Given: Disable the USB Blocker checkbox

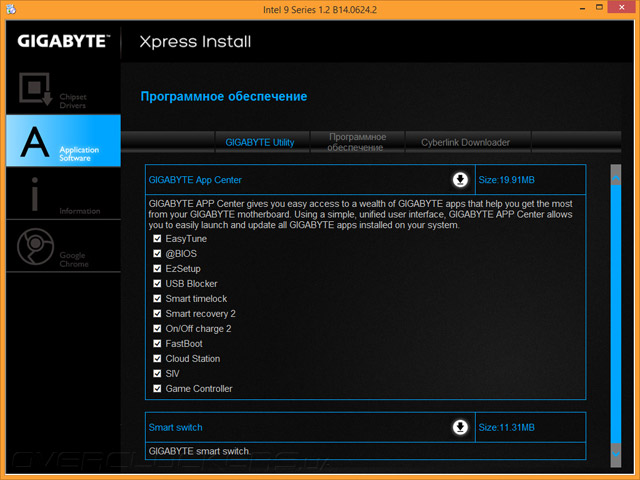Looking at the screenshot, I should click(x=157, y=284).
